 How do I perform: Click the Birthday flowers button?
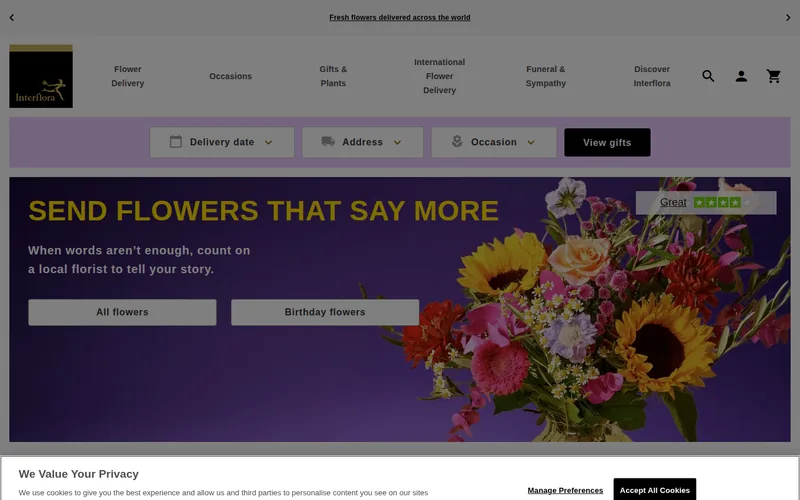coord(325,312)
